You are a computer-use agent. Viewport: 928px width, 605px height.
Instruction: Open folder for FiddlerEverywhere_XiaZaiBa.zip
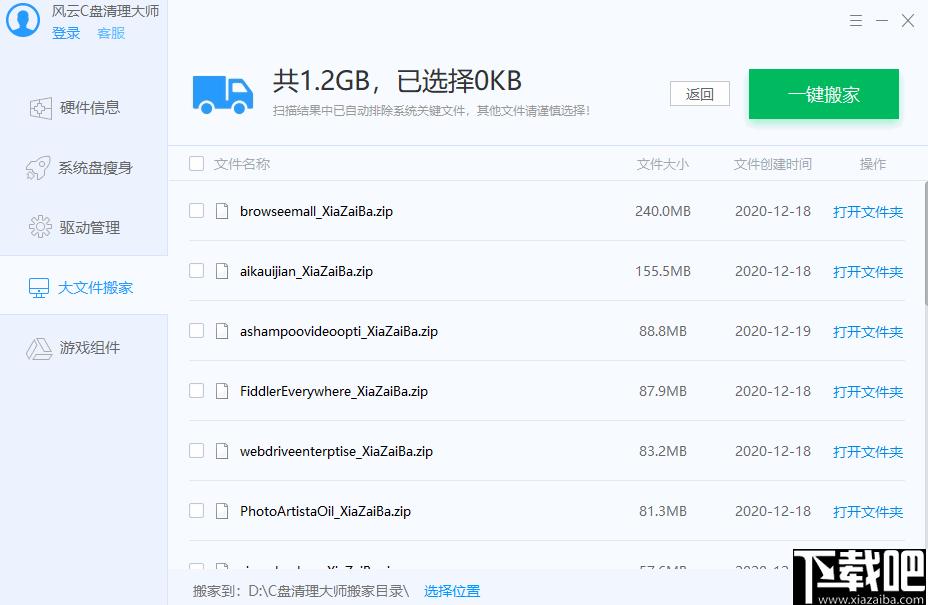(x=868, y=392)
